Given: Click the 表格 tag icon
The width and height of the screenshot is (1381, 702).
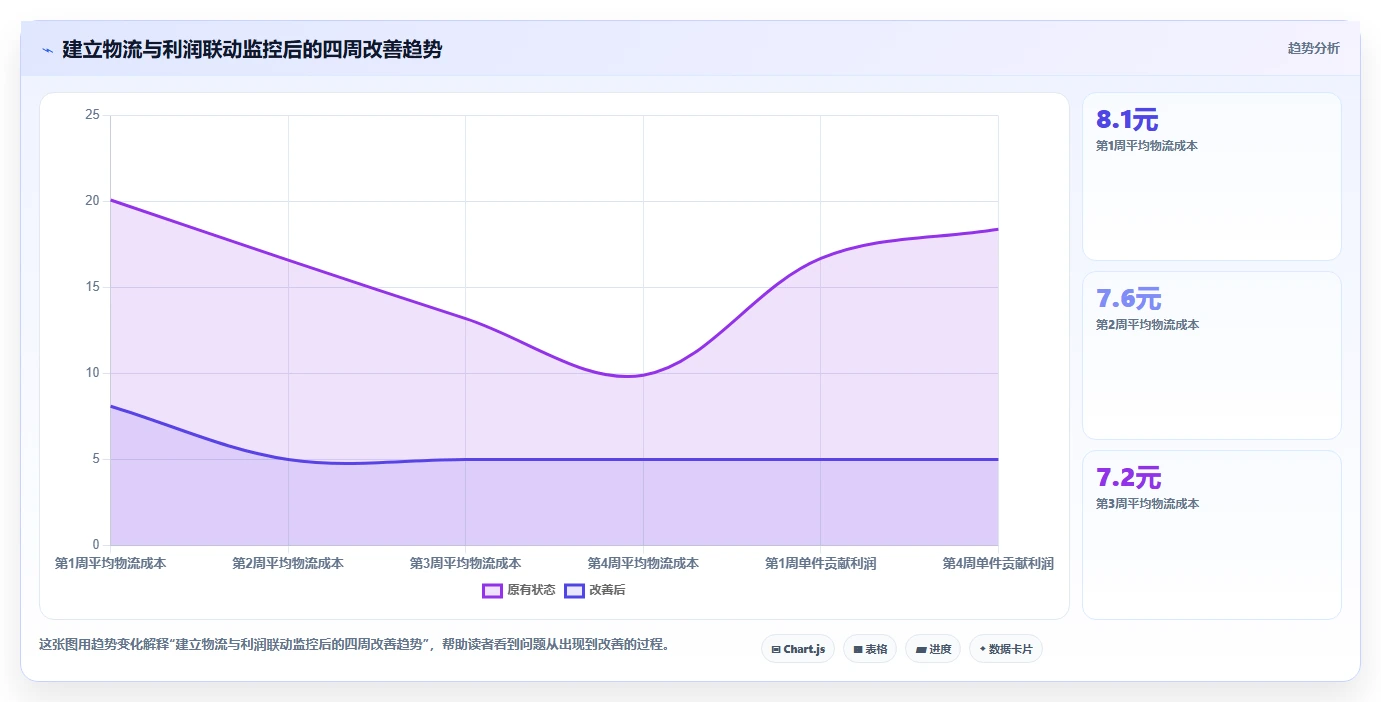Looking at the screenshot, I should pos(858,650).
